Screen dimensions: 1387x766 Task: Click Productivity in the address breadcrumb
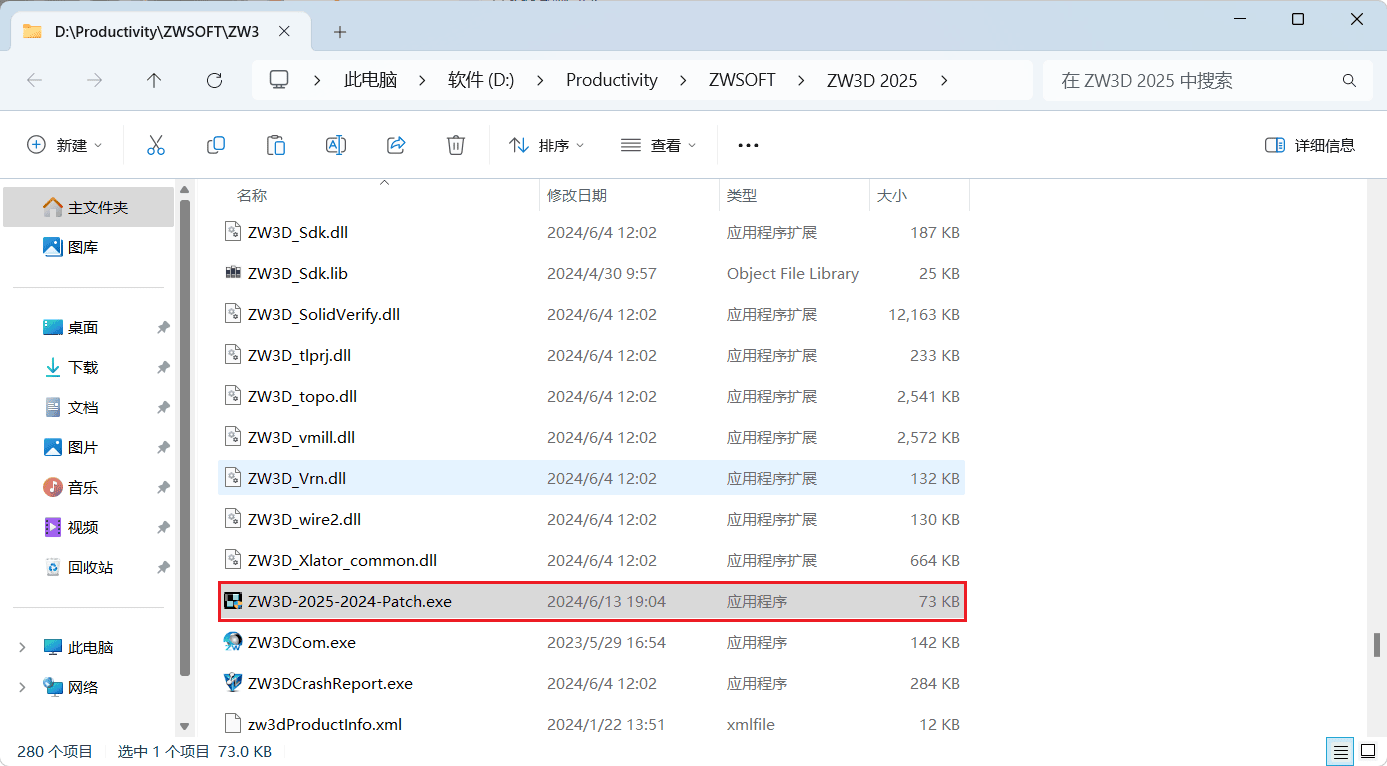[612, 80]
